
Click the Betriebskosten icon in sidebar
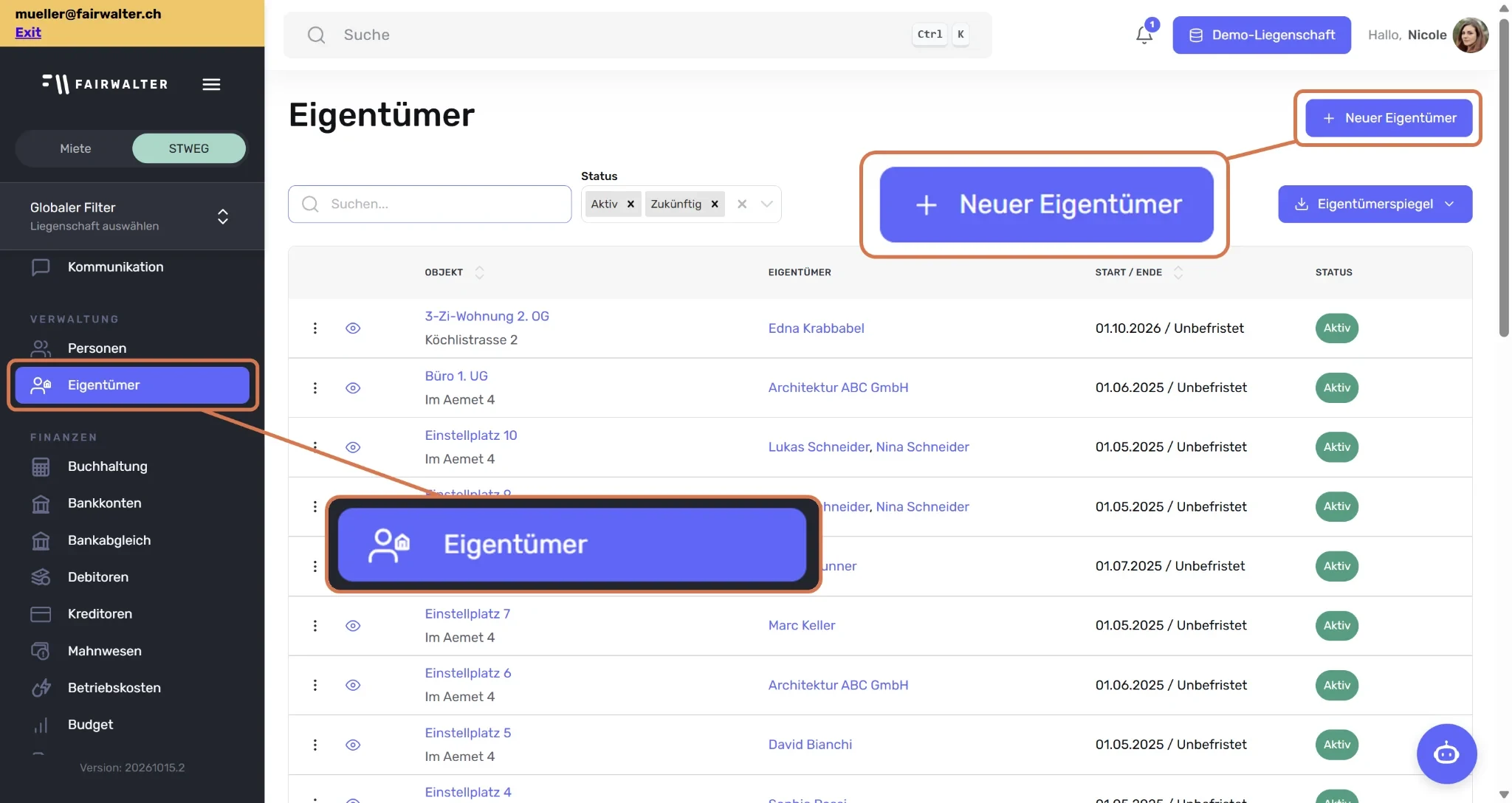(41, 688)
